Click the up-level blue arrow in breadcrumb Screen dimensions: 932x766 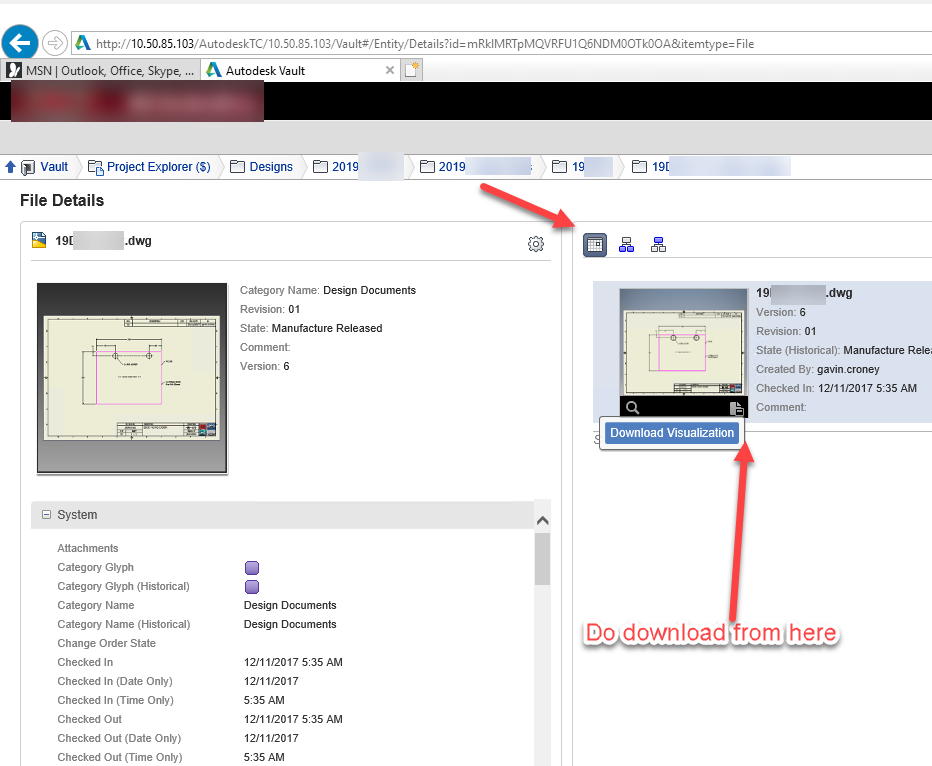tap(10, 167)
